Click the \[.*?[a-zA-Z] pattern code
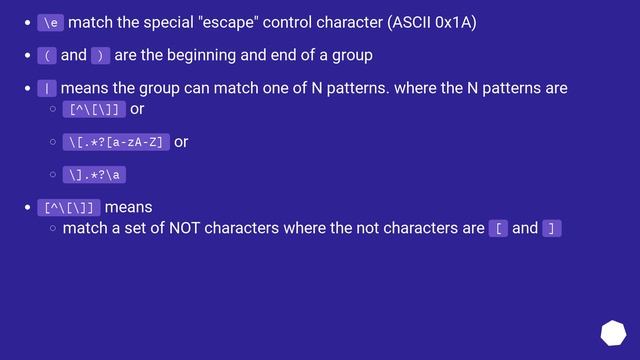Viewport: 640px width, 360px height. pos(116,142)
